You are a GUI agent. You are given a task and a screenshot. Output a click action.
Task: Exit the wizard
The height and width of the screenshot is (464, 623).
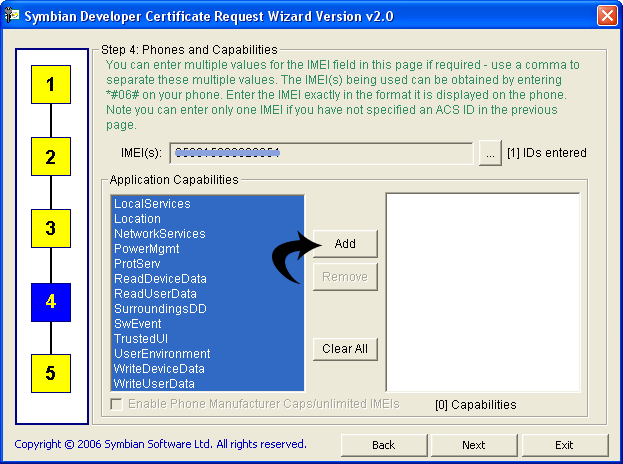[x=564, y=445]
